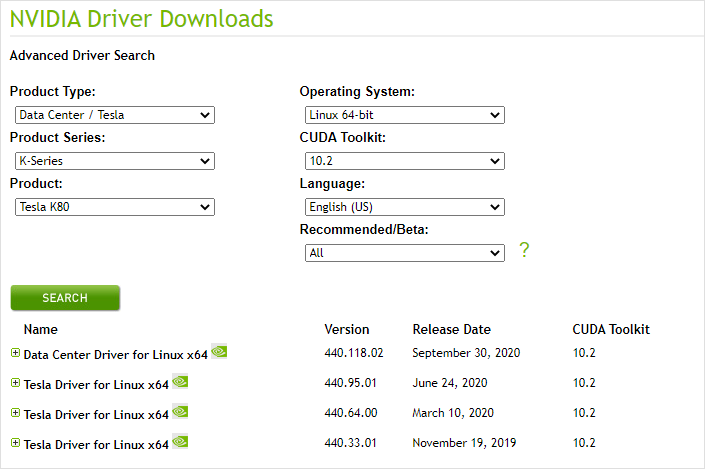
Task: Click the NVIDIA Driver Downloads heading
Action: point(142,19)
